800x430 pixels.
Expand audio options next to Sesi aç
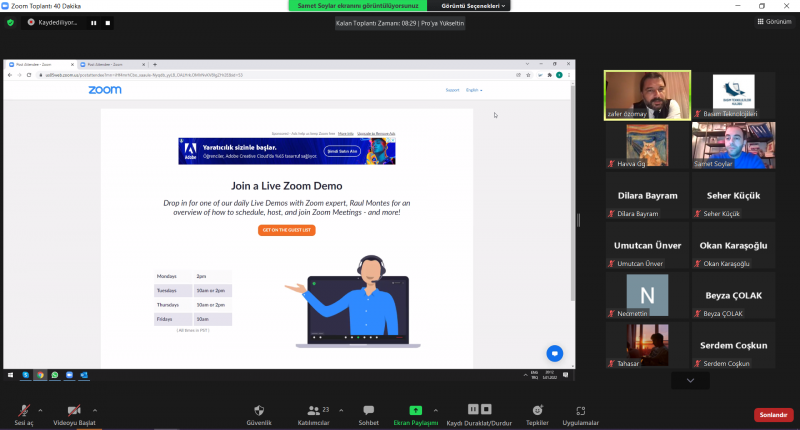pyautogui.click(x=40, y=410)
